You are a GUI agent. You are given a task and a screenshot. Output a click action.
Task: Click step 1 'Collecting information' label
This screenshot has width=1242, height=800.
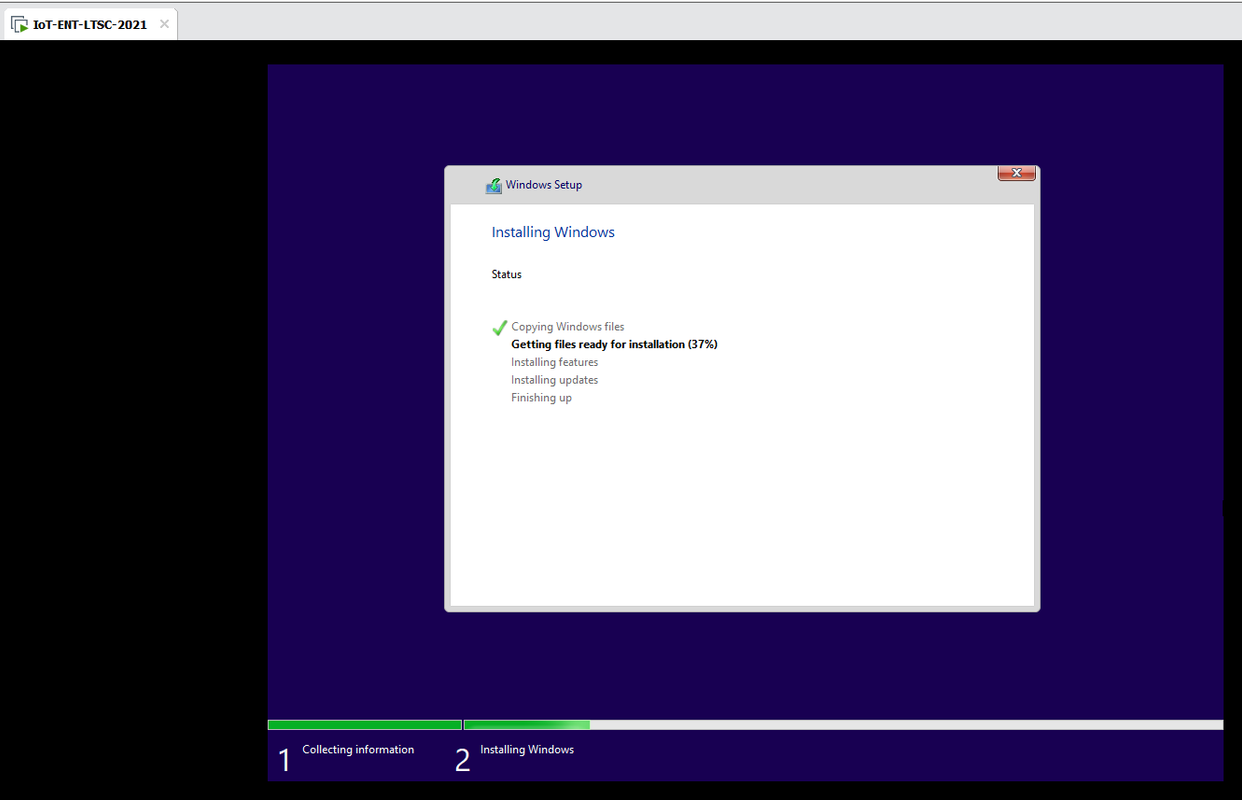pos(358,750)
